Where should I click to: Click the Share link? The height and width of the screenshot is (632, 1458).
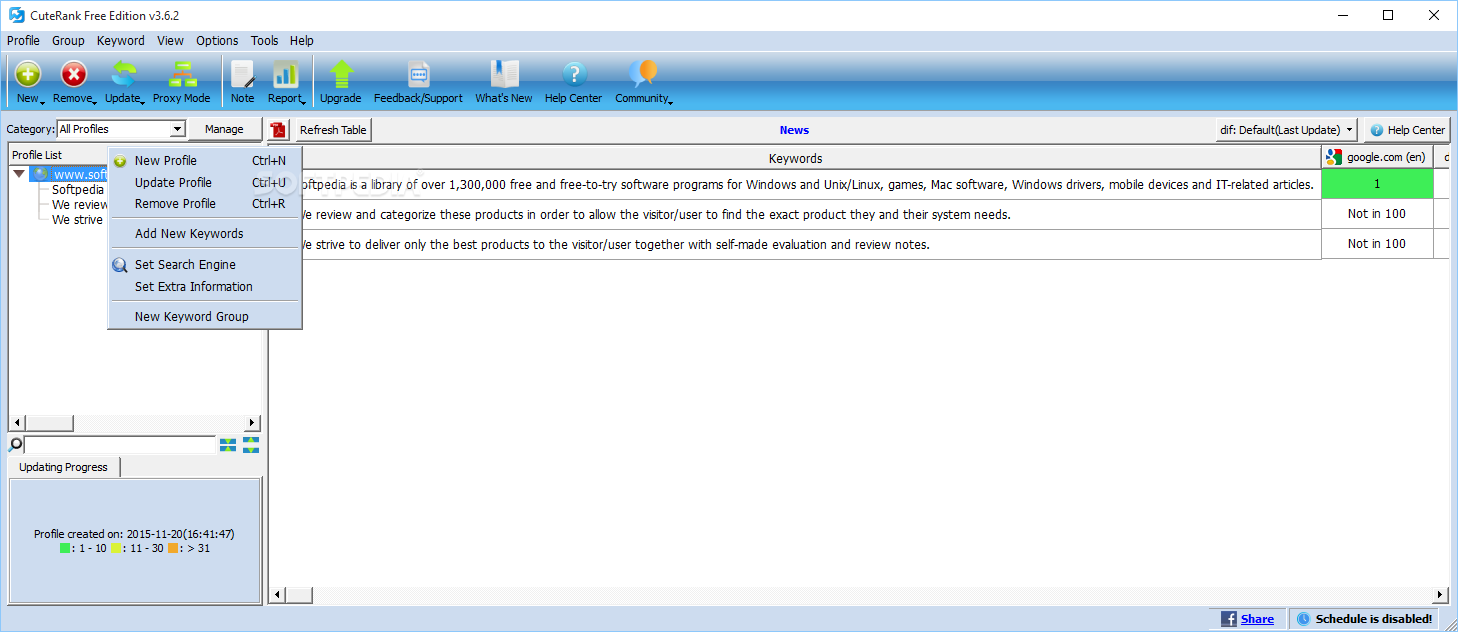coord(1257,619)
